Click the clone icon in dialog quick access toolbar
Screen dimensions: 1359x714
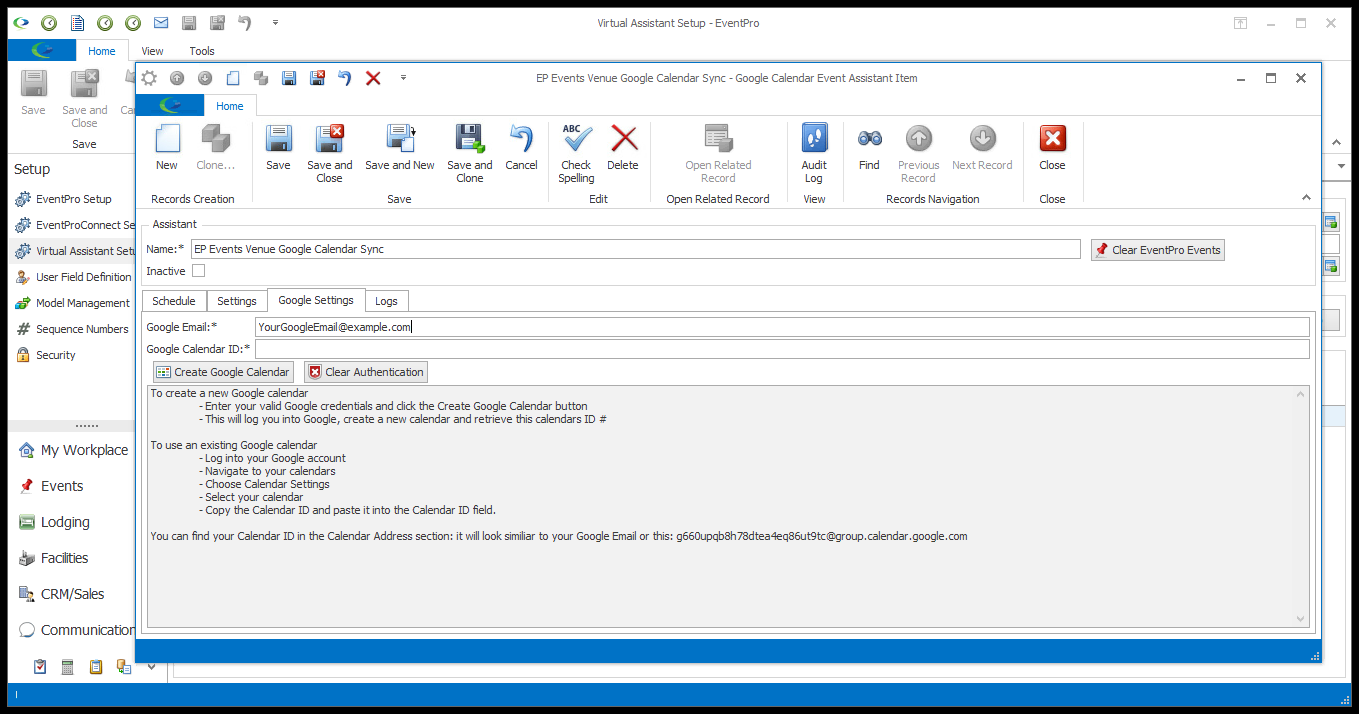pyautogui.click(x=261, y=78)
